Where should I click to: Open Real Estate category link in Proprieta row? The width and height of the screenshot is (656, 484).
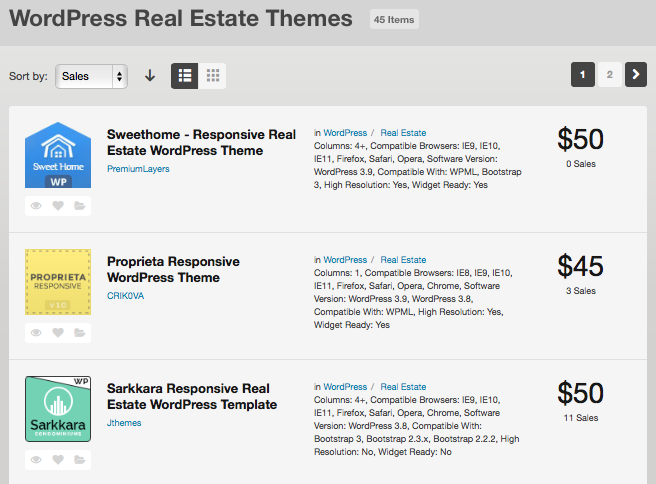(x=403, y=260)
